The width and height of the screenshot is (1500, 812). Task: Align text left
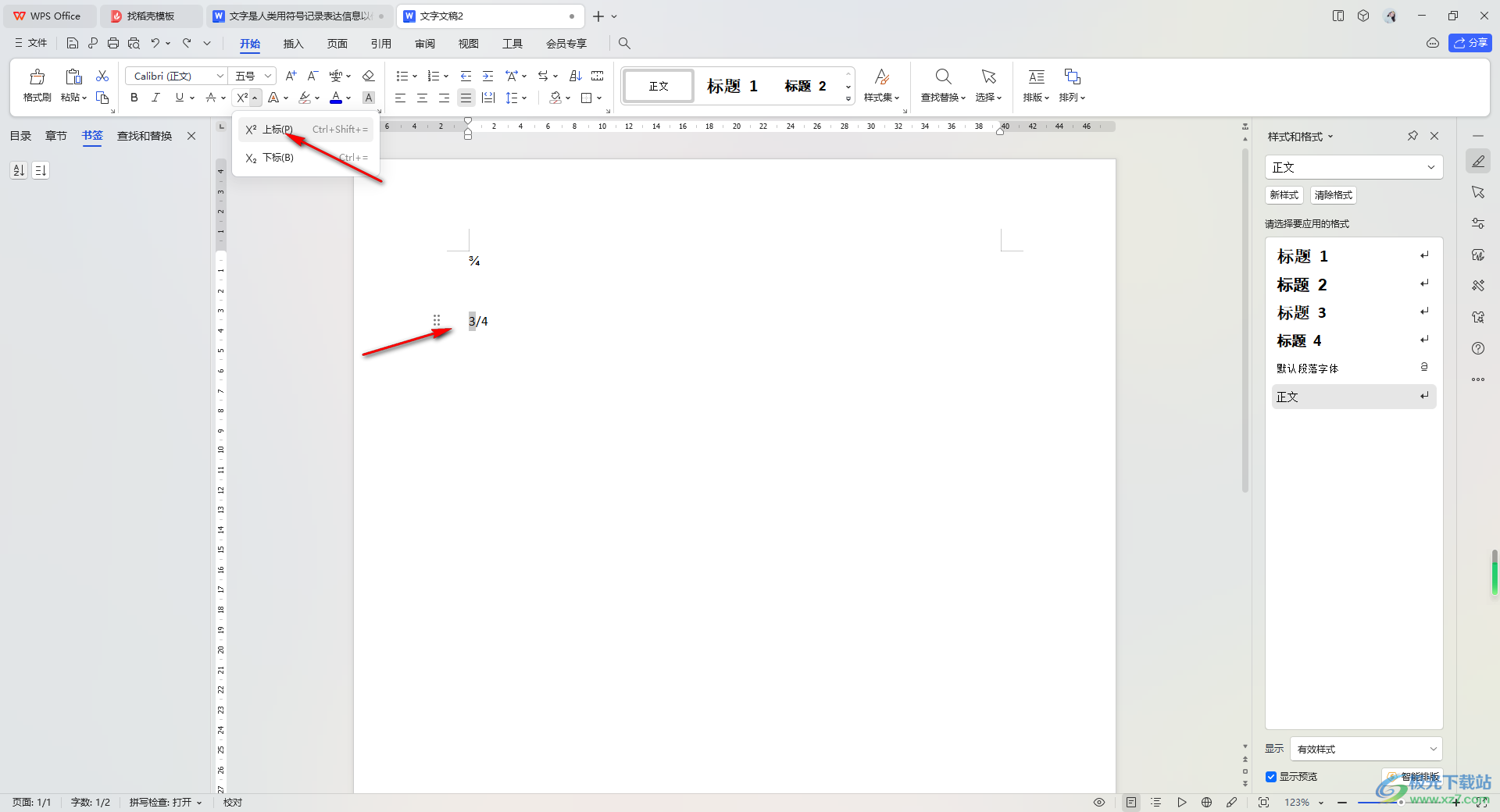click(400, 98)
